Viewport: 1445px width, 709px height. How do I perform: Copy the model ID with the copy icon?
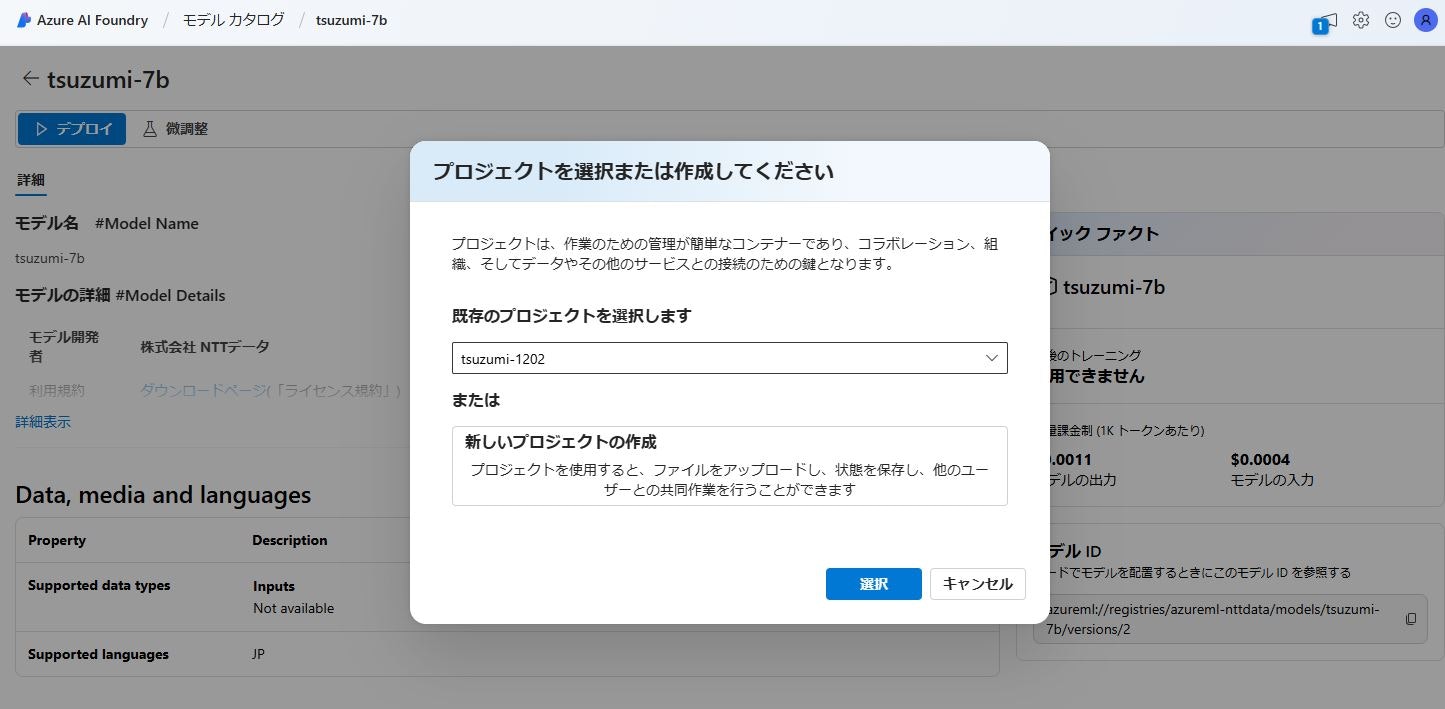coord(1411,619)
